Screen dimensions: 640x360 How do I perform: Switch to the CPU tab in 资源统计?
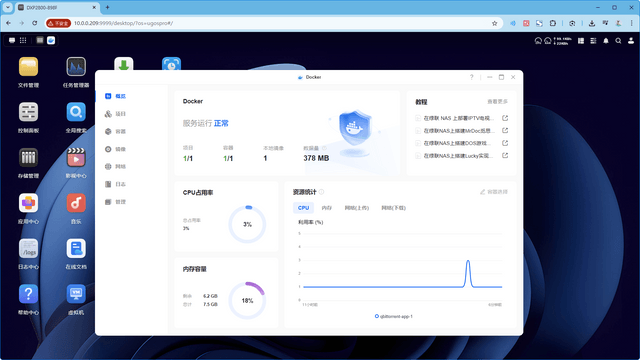pos(303,208)
